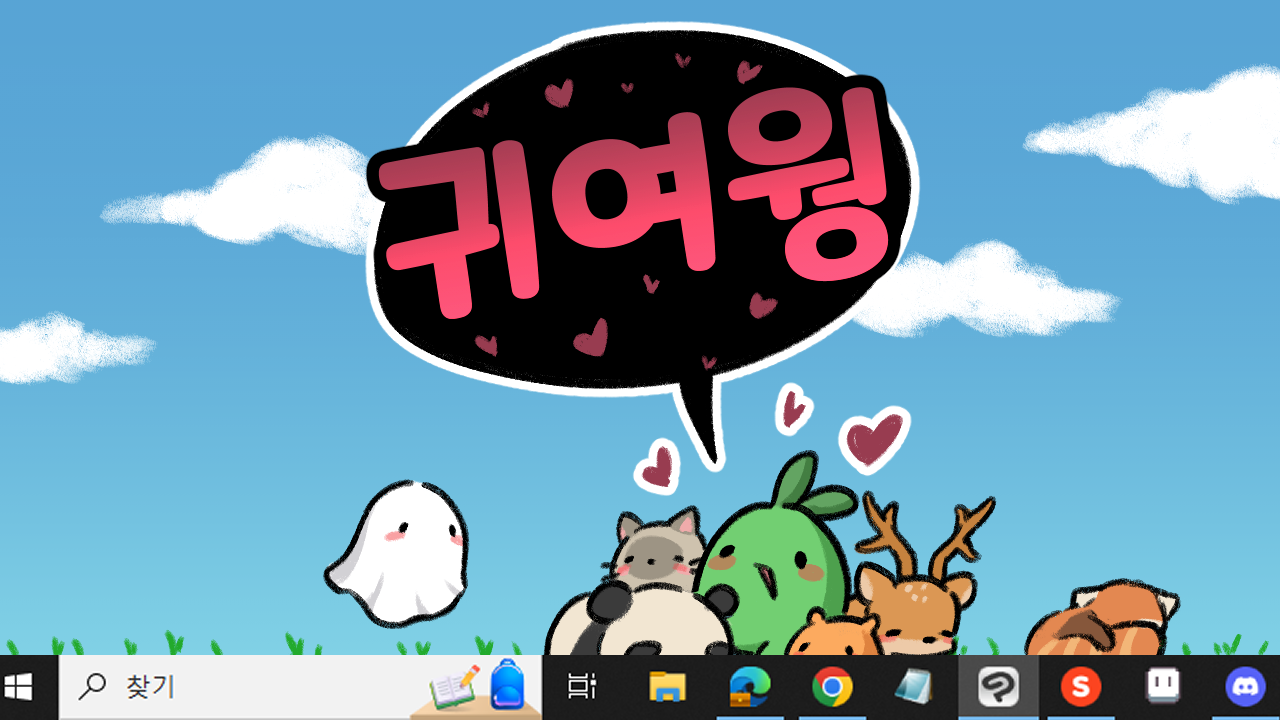Open Task View from the taskbar
Viewport: 1280px width, 720px height.
tap(582, 687)
